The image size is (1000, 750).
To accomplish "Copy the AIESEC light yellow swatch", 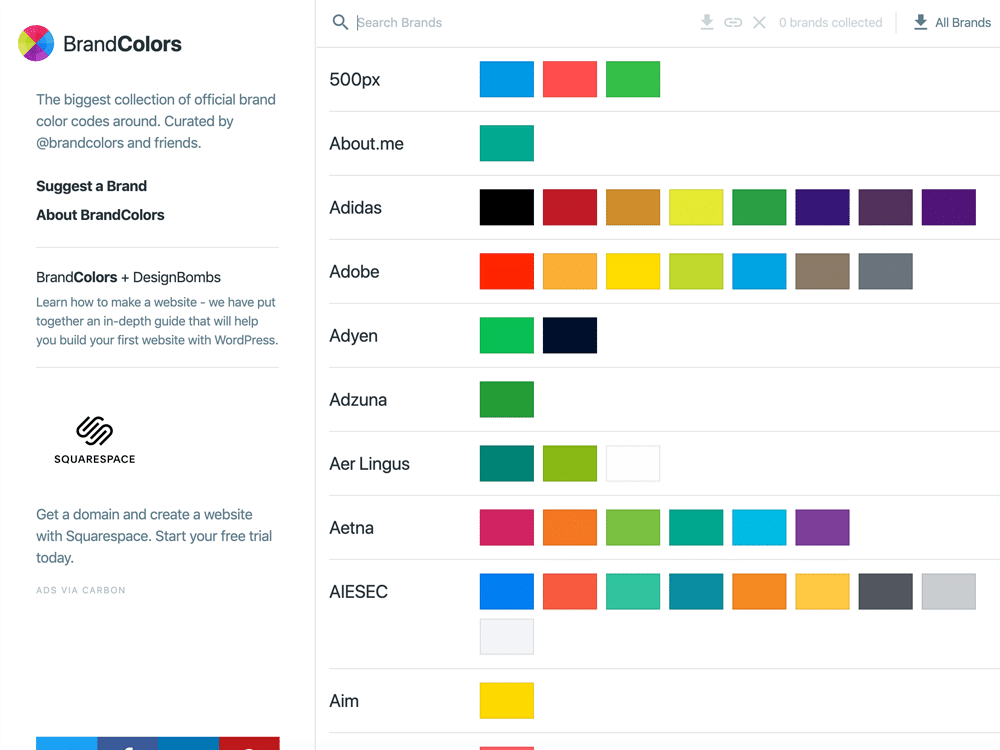I will 823,591.
